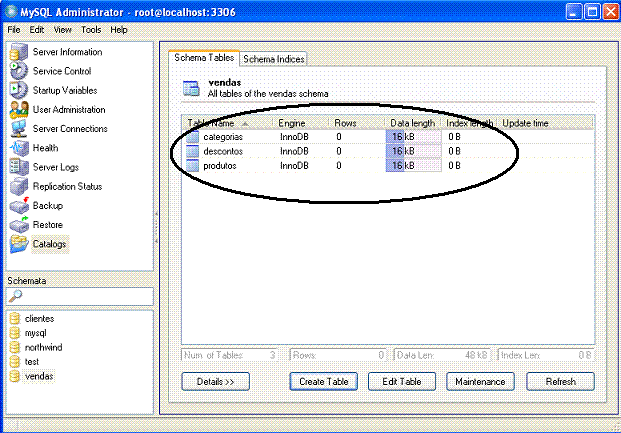
Task: Select the Server Information label
Action: [67, 52]
